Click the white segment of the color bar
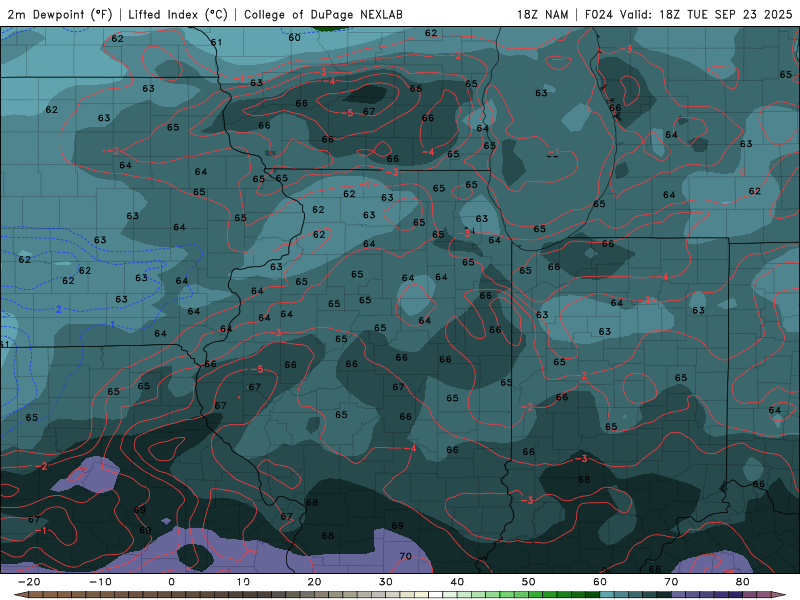Screen dimensions: 800x600 point(436,594)
